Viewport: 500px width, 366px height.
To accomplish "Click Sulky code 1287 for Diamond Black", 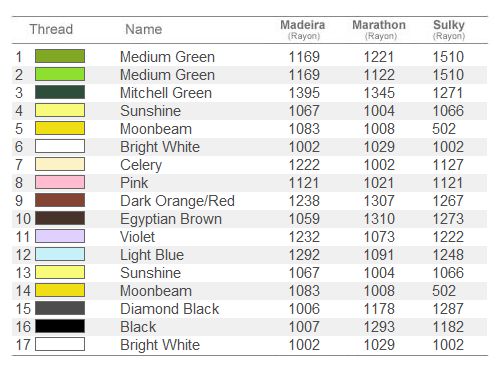I will [x=448, y=309].
